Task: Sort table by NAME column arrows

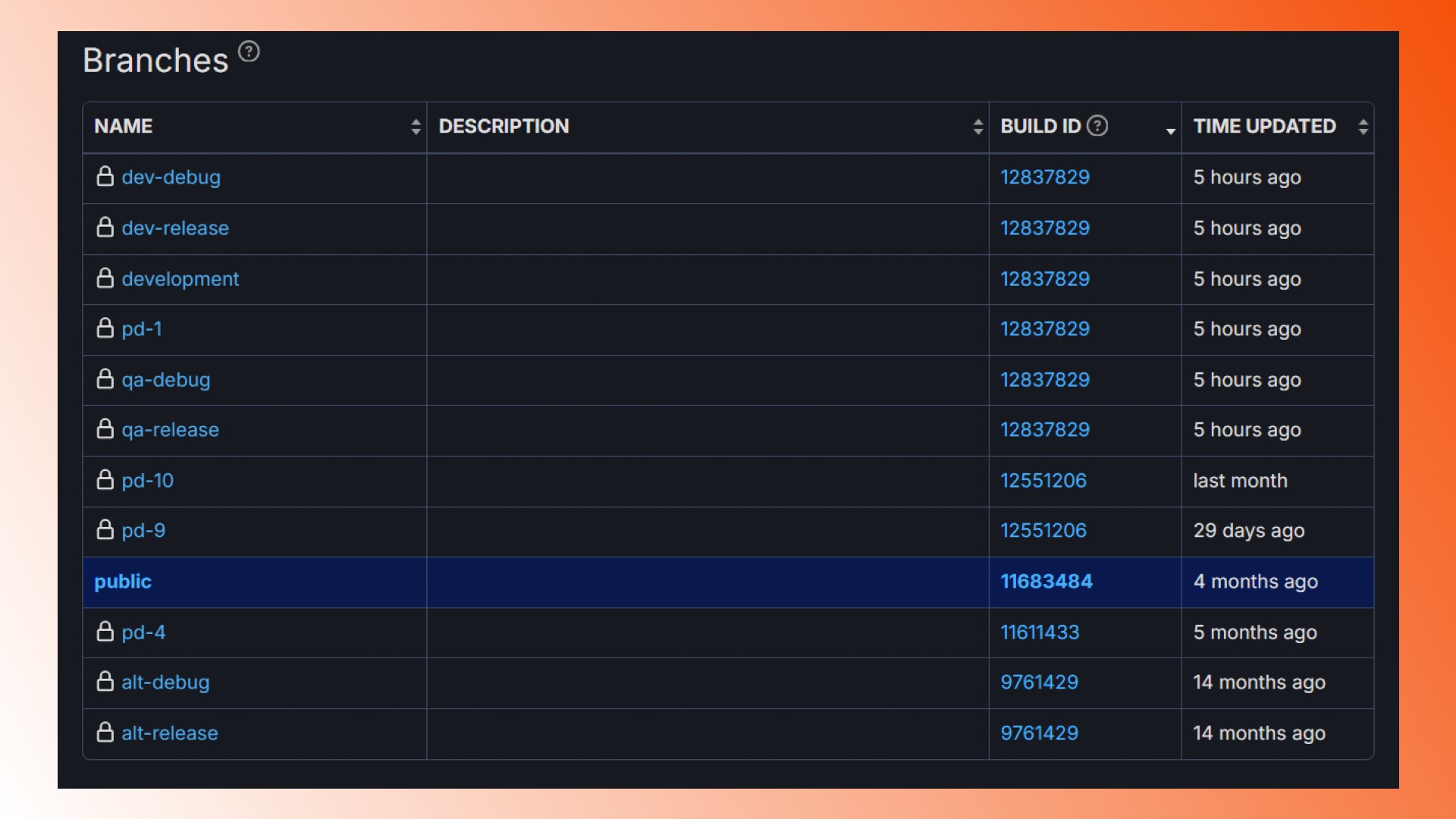Action: pos(416,127)
